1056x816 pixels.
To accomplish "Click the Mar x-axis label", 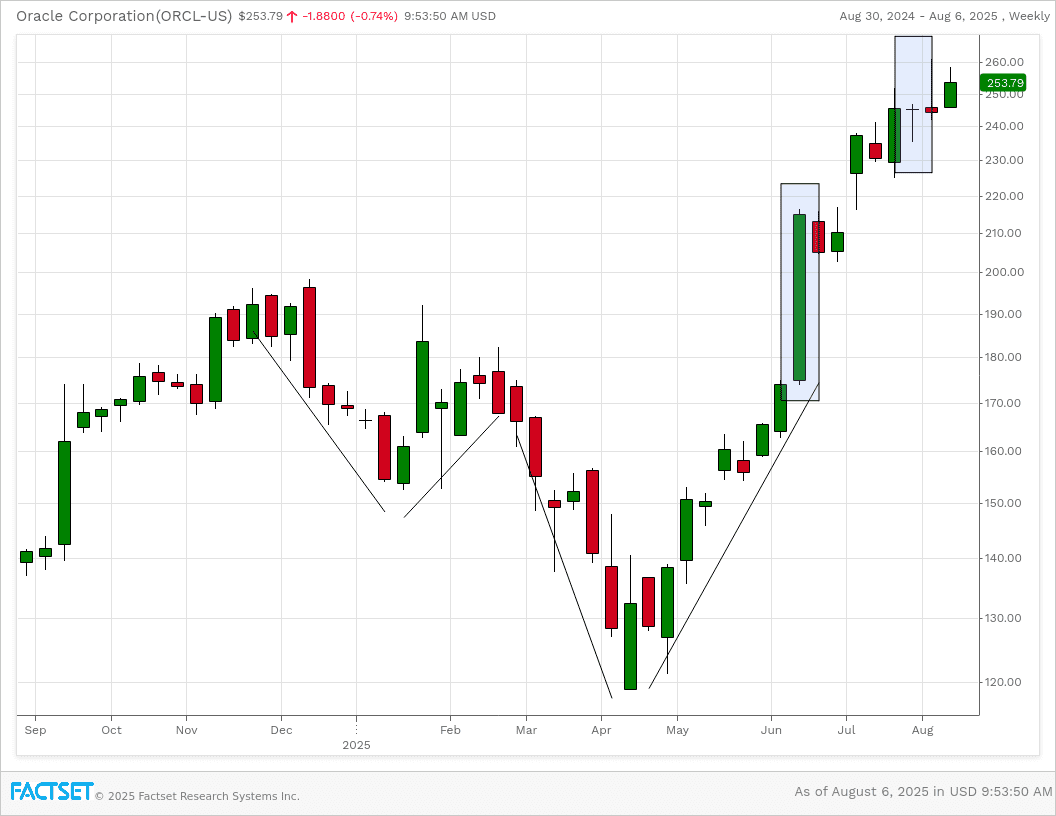I will (x=527, y=730).
